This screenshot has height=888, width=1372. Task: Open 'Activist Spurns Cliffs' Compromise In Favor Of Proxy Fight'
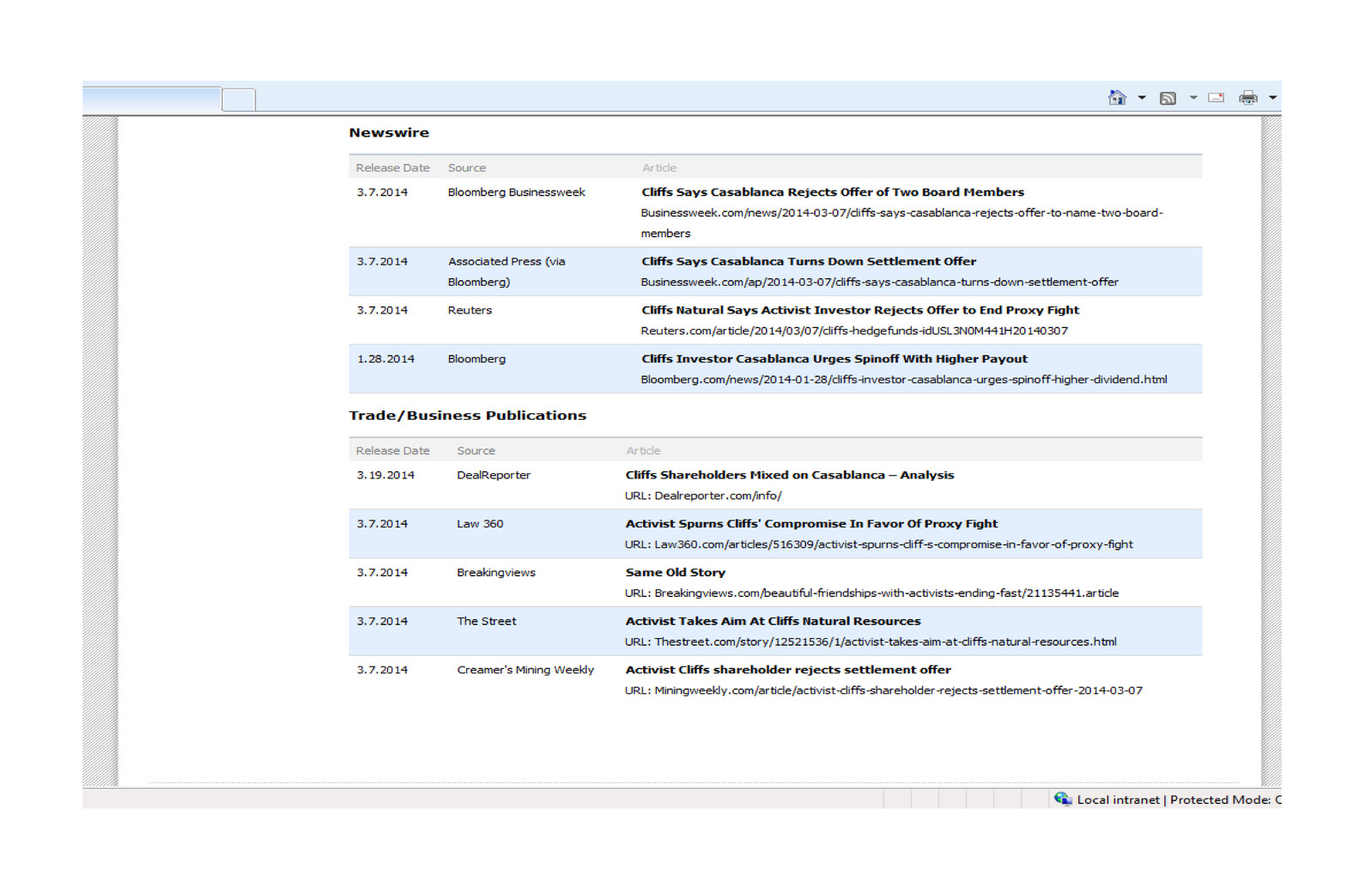[x=811, y=524]
